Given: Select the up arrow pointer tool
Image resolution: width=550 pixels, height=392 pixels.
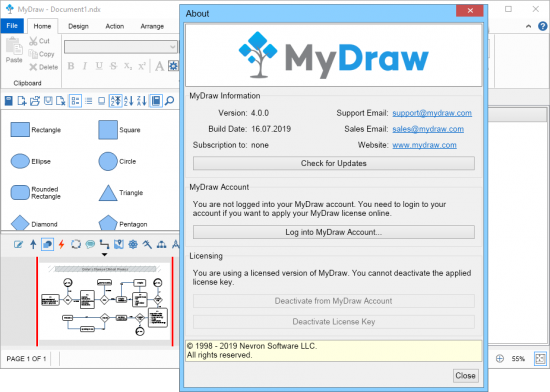Looking at the screenshot, I should tap(33, 244).
